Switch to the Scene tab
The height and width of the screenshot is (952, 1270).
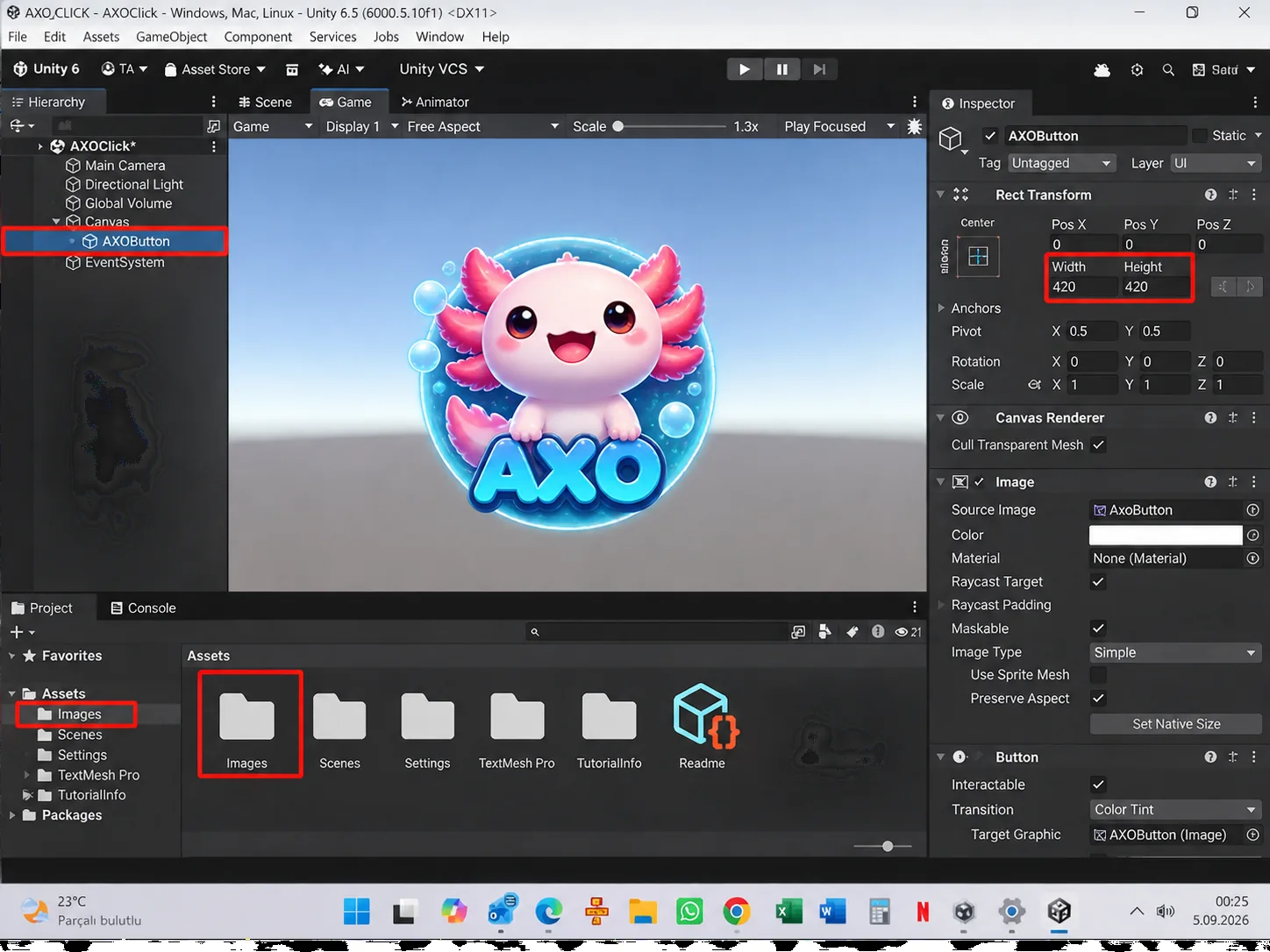point(265,102)
